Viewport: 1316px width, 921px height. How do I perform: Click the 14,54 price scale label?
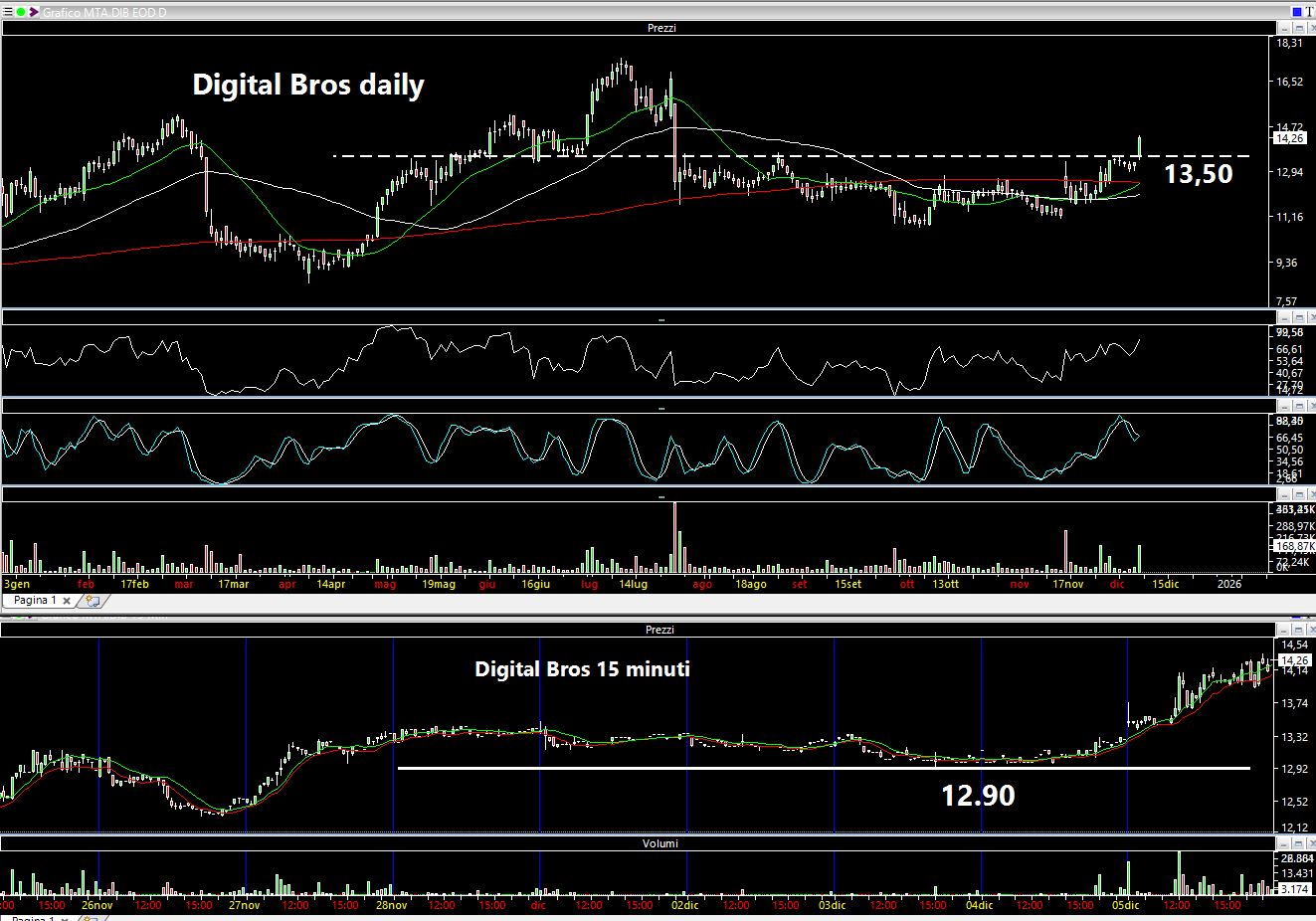(x=1296, y=645)
